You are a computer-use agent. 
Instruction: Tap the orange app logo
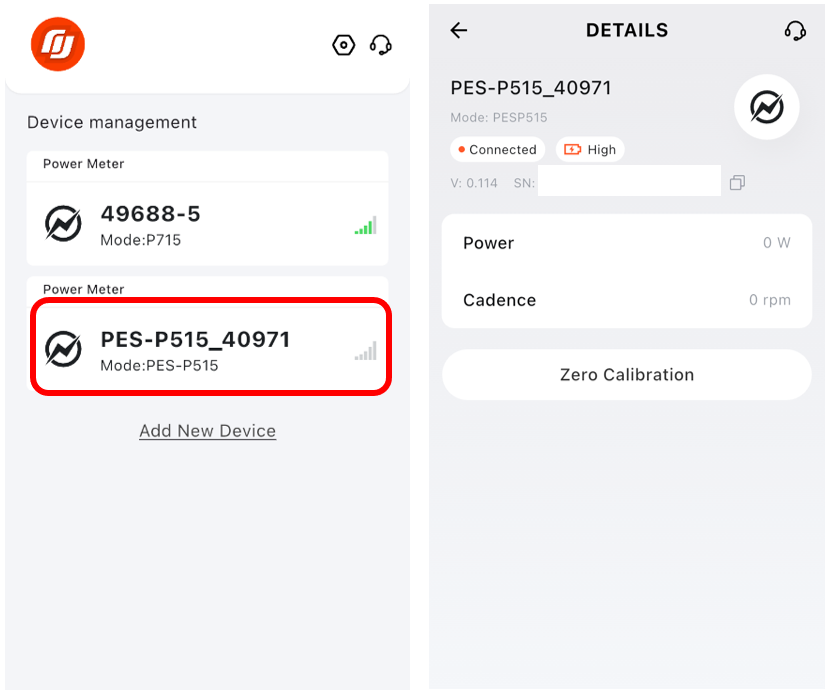click(x=58, y=44)
